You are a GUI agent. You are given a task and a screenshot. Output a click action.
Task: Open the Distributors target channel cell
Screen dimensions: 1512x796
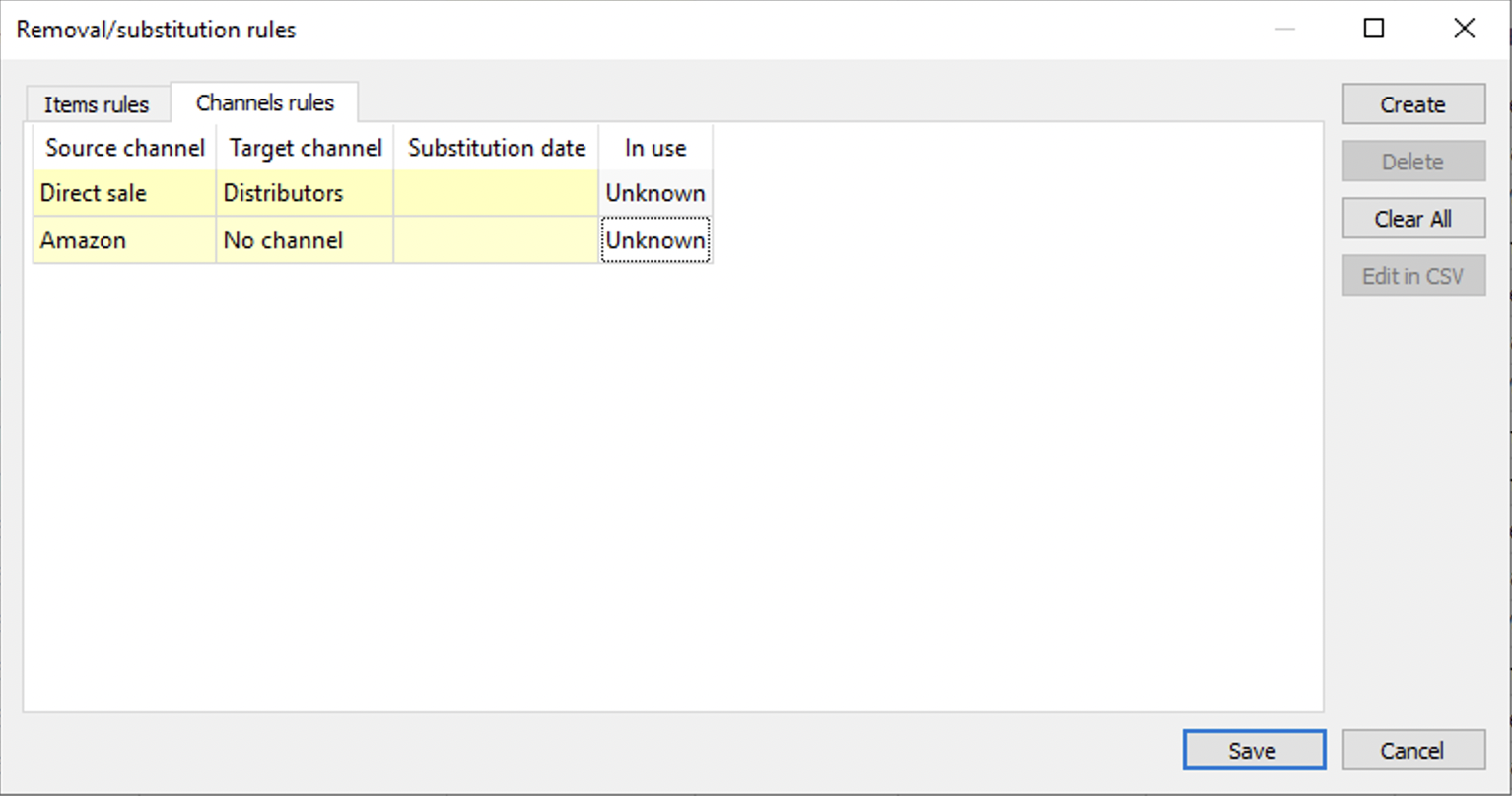(x=305, y=193)
